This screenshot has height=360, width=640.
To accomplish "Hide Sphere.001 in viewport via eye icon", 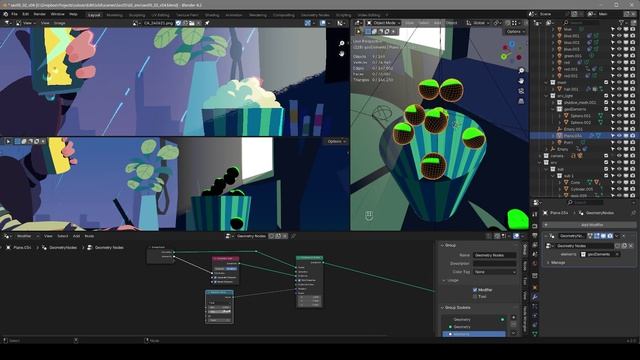I will (x=619, y=116).
